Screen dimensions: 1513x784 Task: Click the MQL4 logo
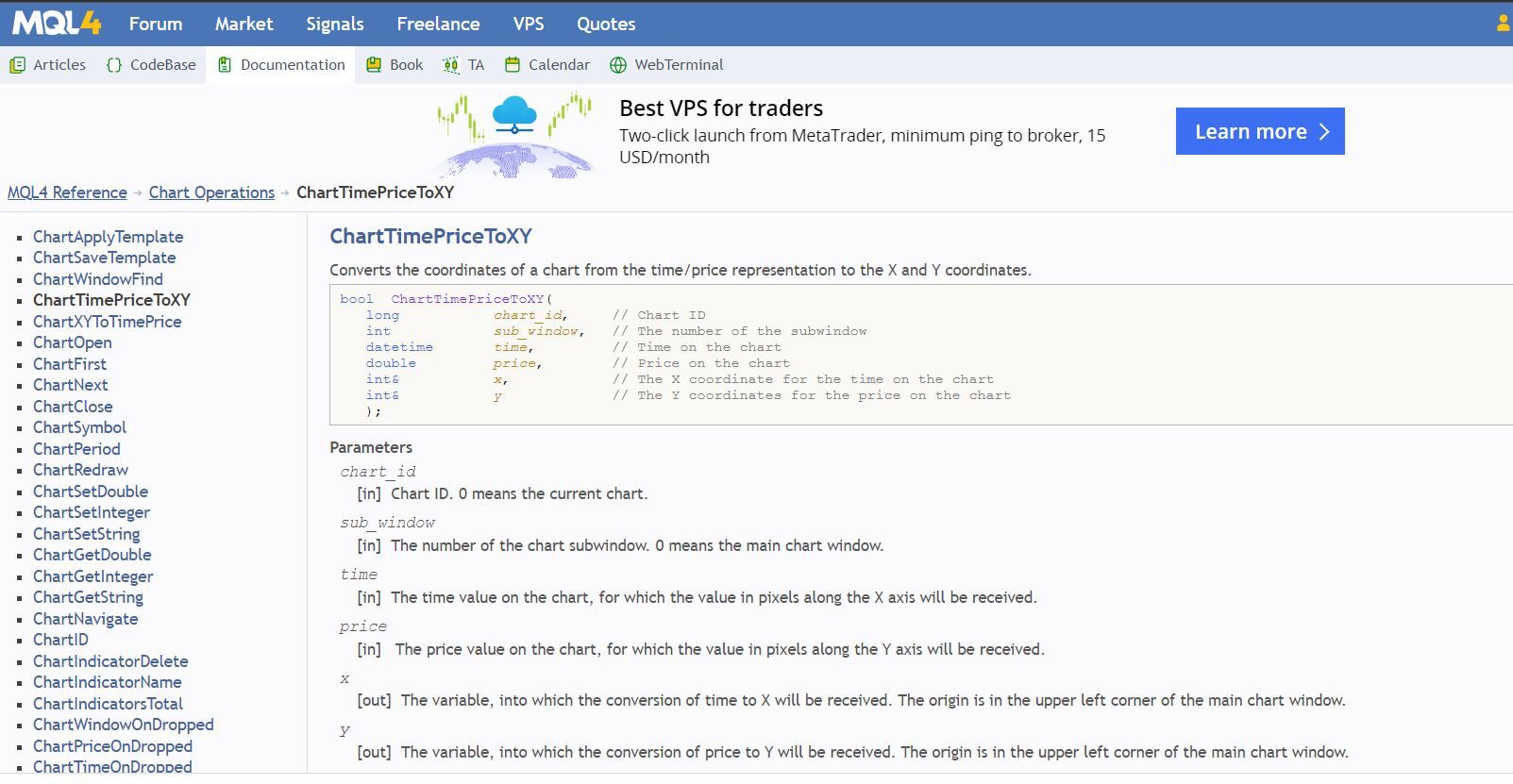click(x=57, y=24)
